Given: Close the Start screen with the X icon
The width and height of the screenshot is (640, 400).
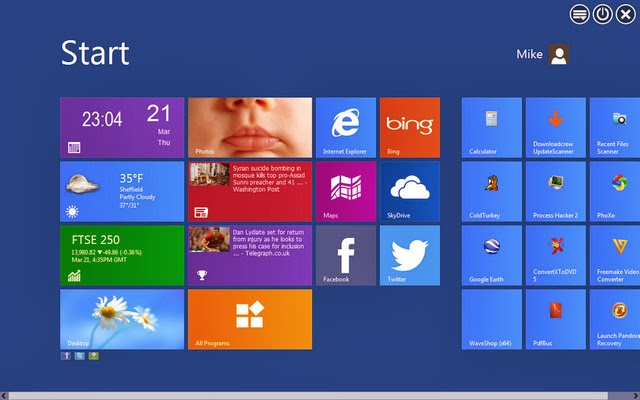Looking at the screenshot, I should tap(626, 15).
